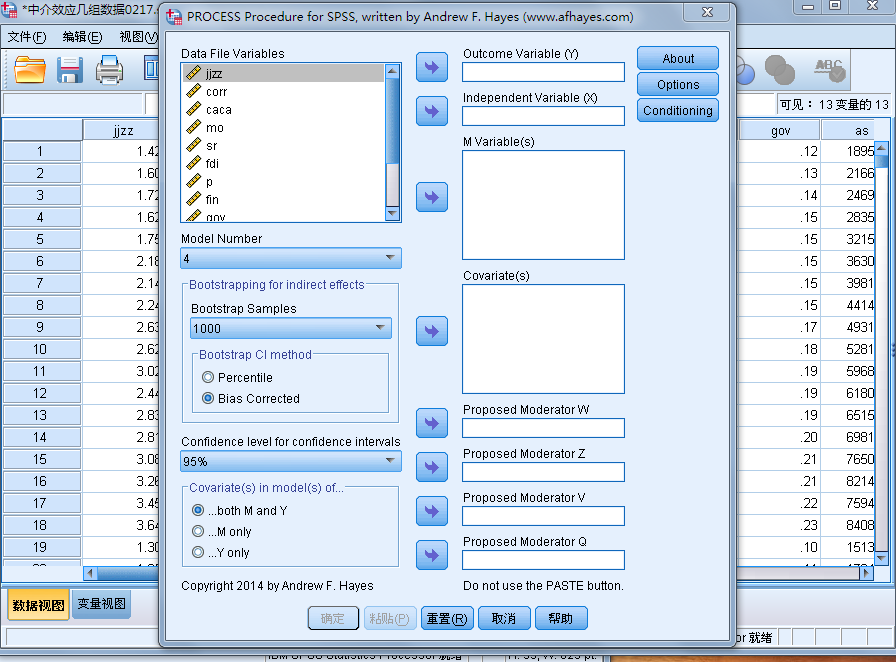Select p variable in list

click(x=284, y=181)
